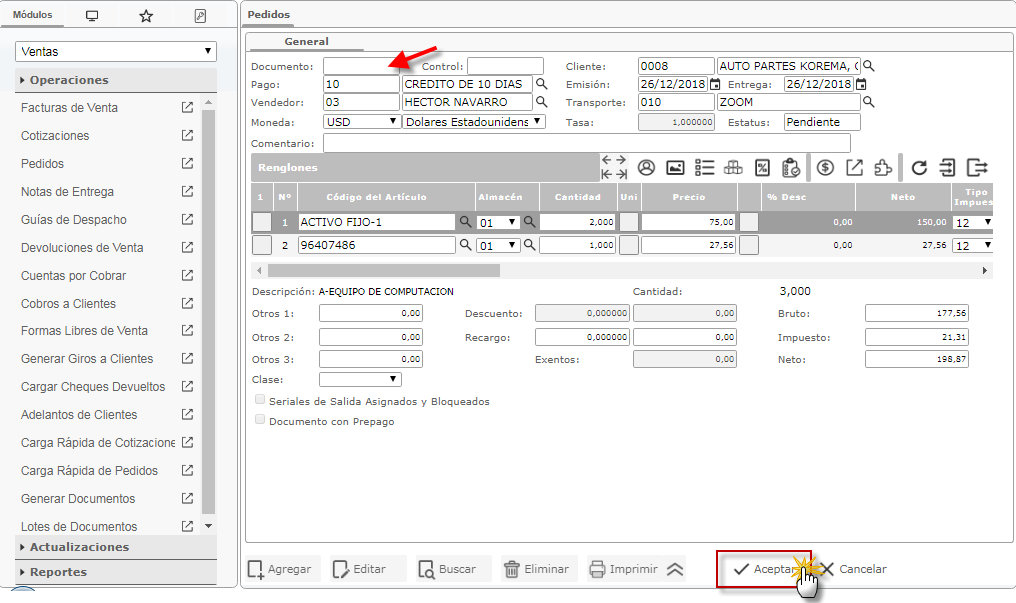The height and width of the screenshot is (603, 1016).
Task: Open the Moneda USD dropdown
Action: pyautogui.click(x=362, y=121)
